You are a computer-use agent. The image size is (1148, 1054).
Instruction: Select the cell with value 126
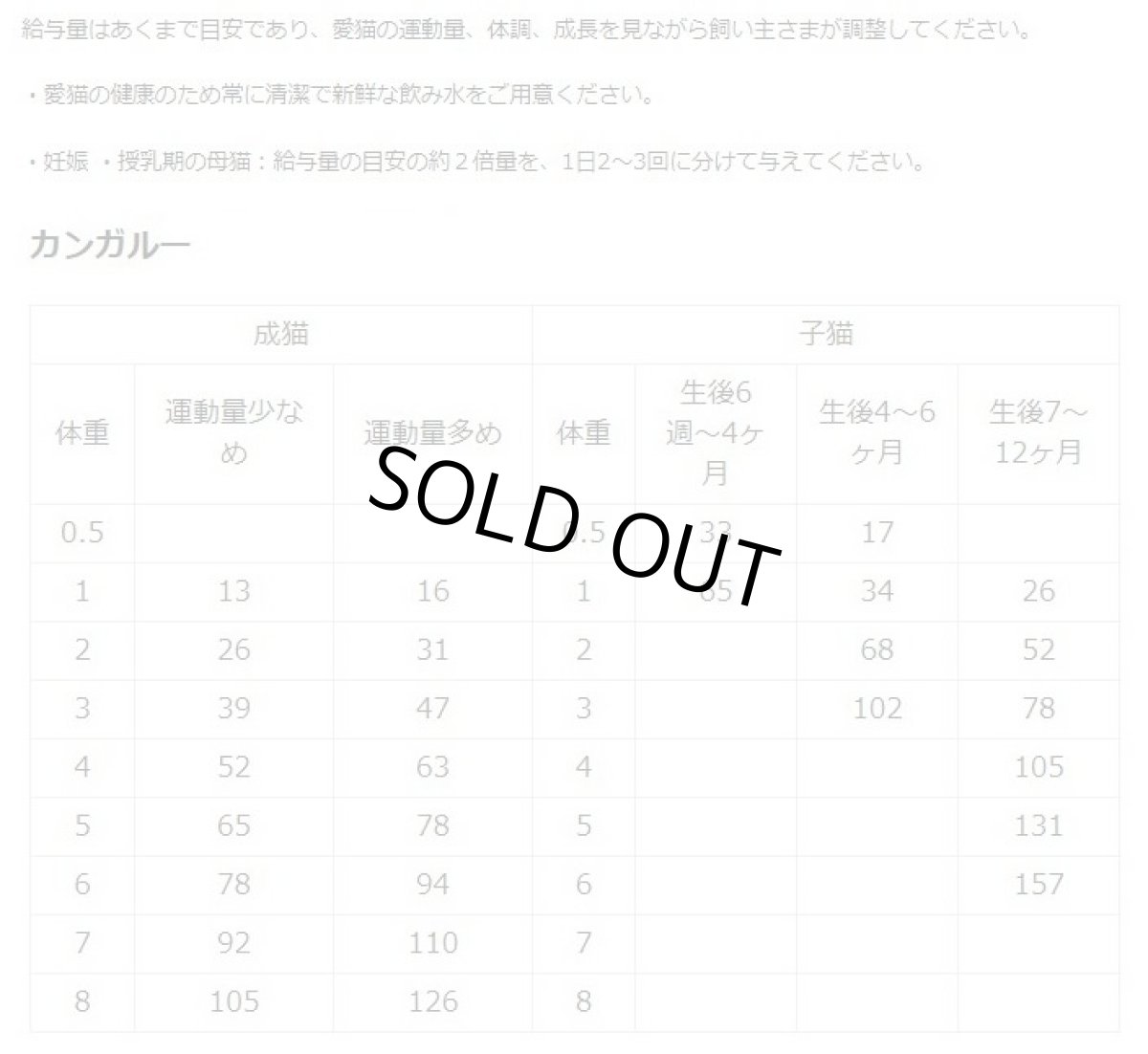tap(432, 1001)
